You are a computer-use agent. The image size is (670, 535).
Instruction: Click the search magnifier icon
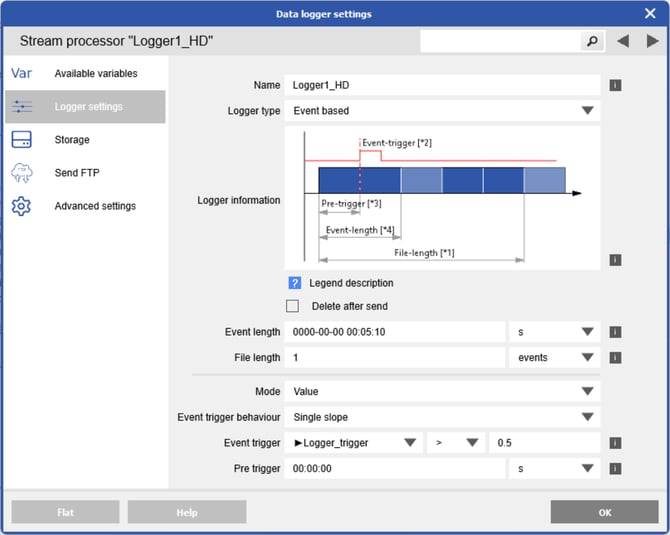(592, 41)
